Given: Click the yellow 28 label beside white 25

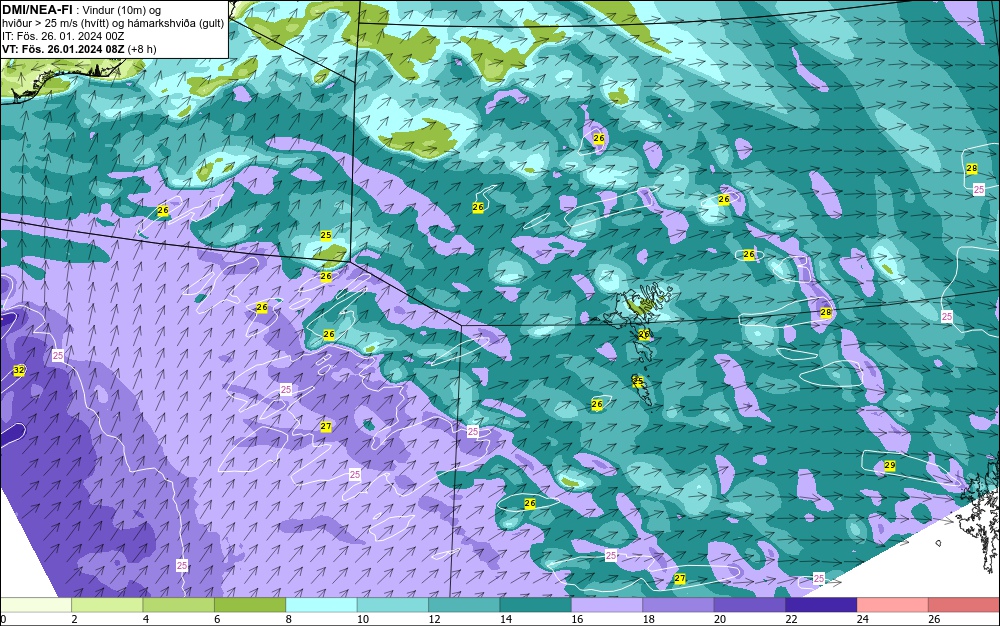Looking at the screenshot, I should click(971, 168).
